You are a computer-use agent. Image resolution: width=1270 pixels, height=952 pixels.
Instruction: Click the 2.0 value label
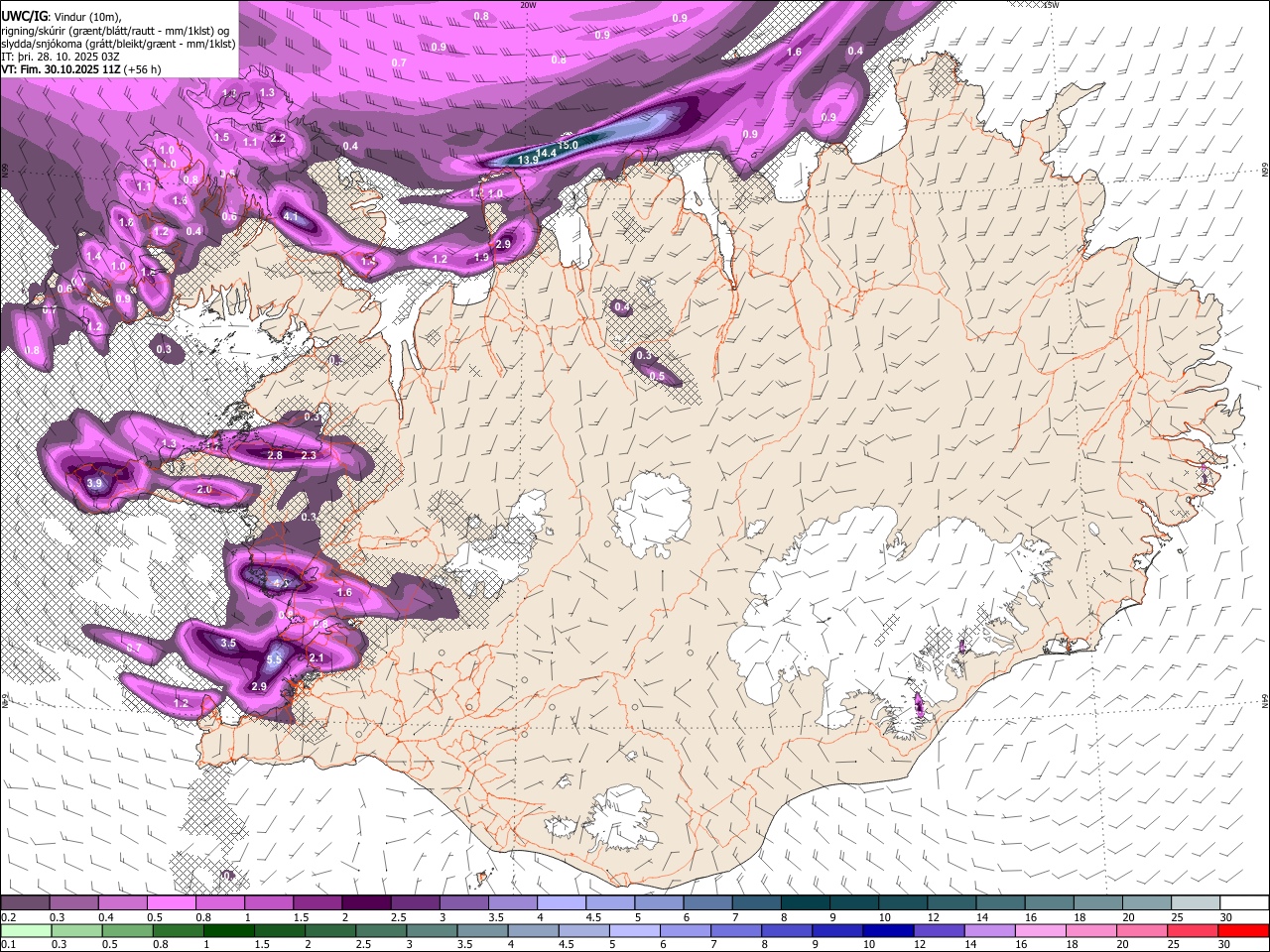pyautogui.click(x=204, y=490)
